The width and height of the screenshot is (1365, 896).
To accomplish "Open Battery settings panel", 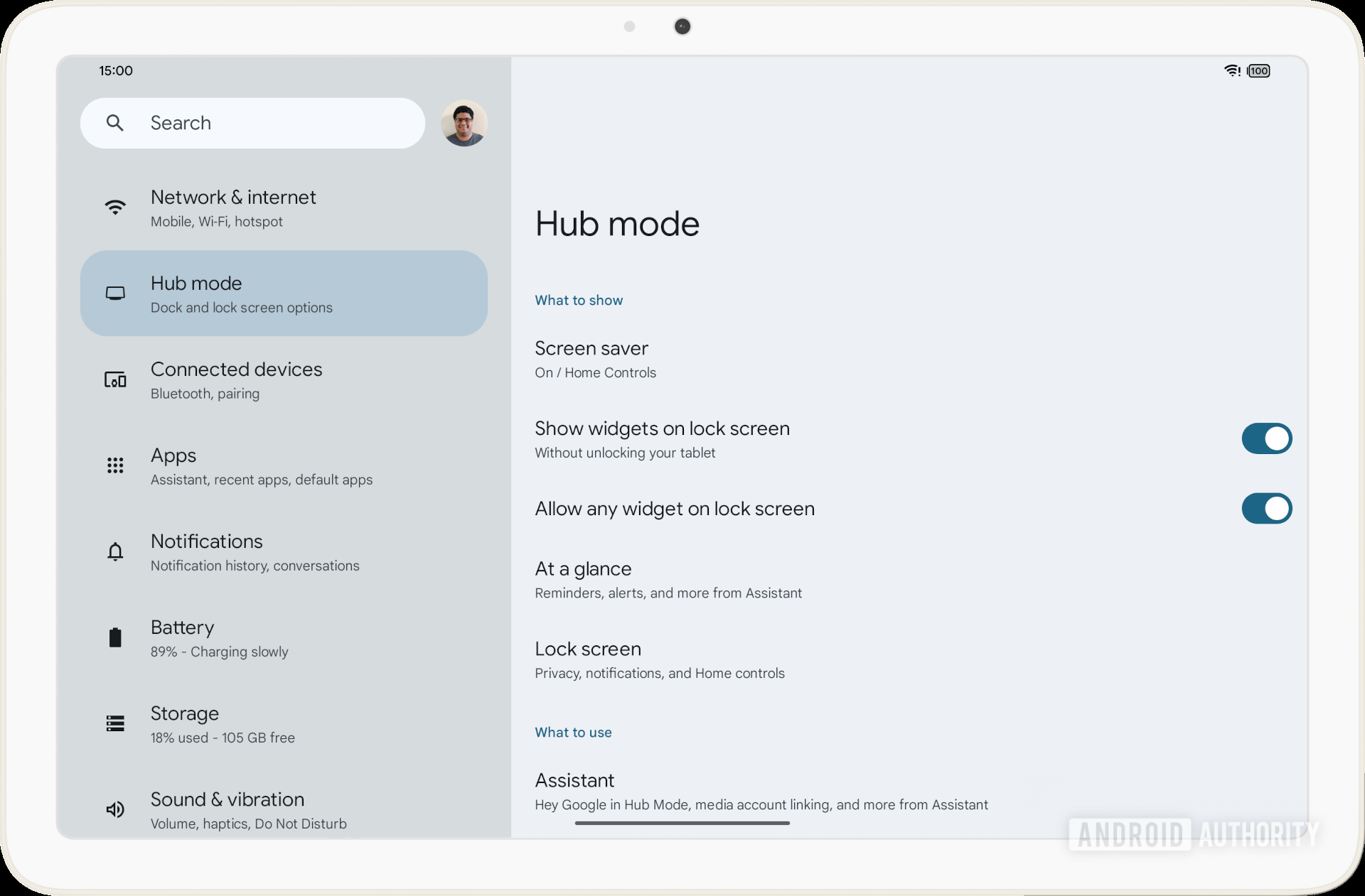I will tap(283, 638).
